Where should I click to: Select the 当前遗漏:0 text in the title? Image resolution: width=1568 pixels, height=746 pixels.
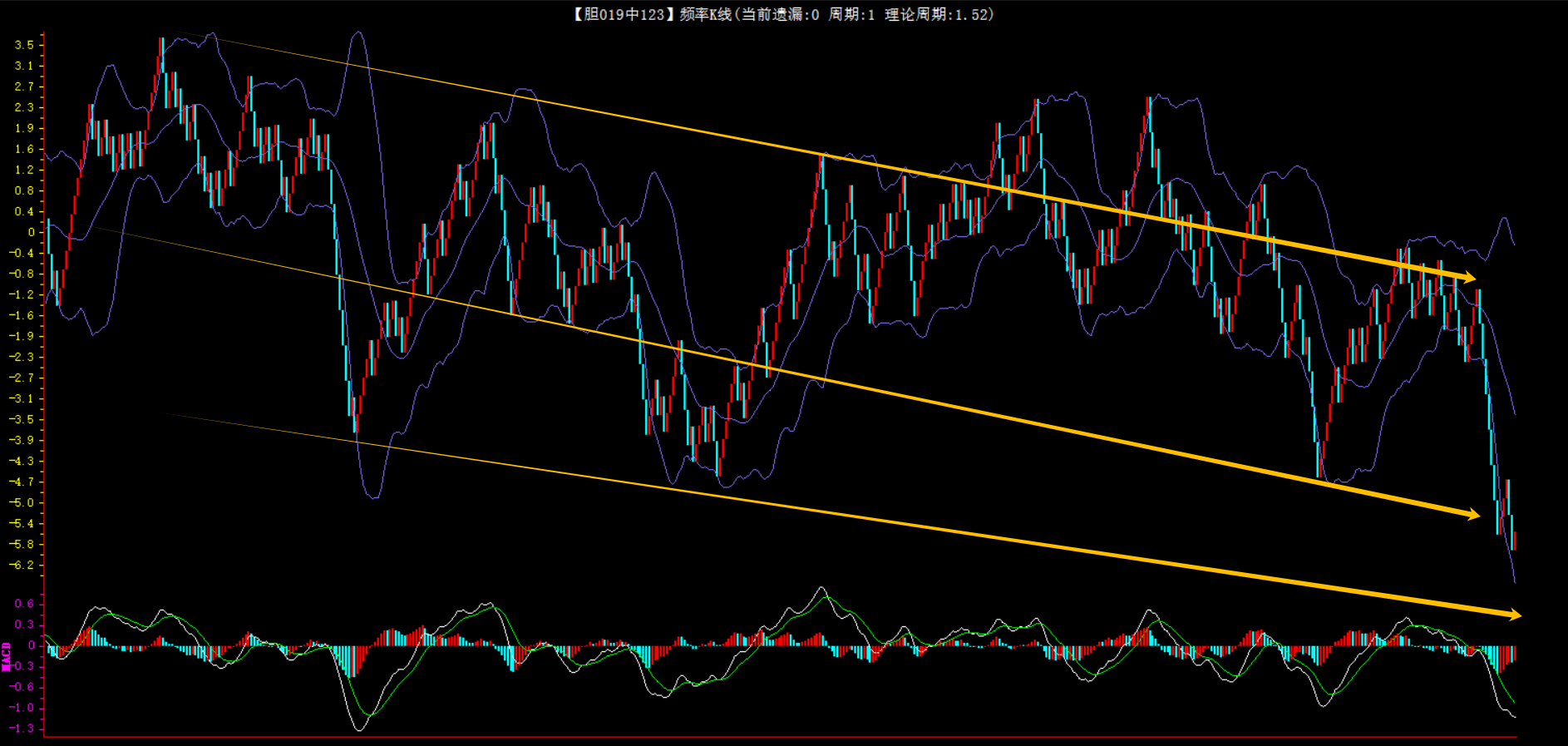point(780,14)
